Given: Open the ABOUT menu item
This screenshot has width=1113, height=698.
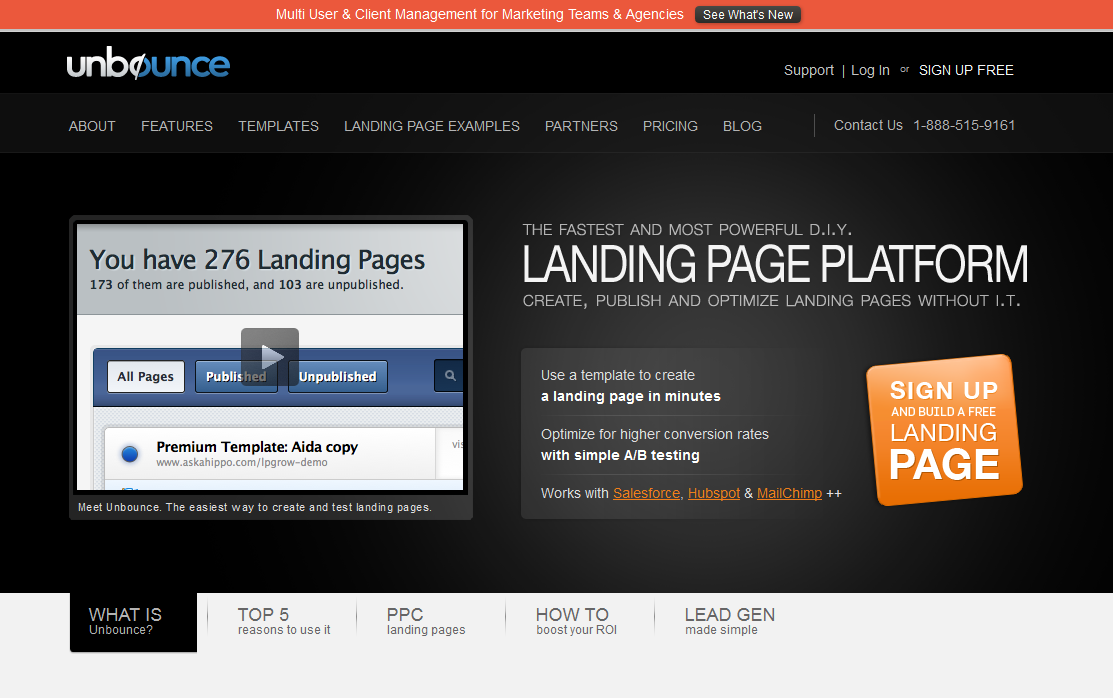Looking at the screenshot, I should point(92,126).
